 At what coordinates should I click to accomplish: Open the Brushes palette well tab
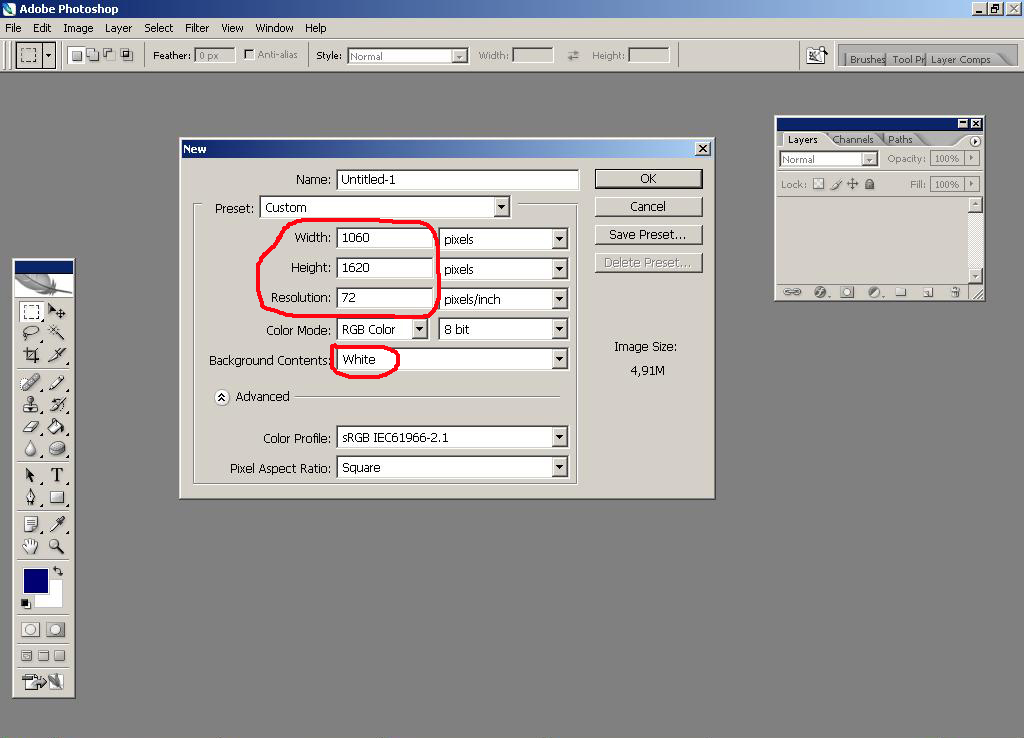[x=866, y=59]
